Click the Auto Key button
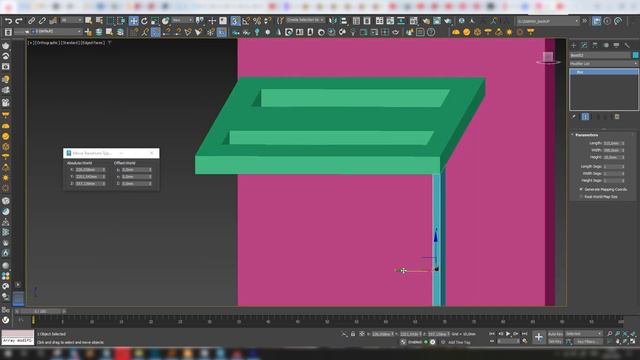 (555, 334)
